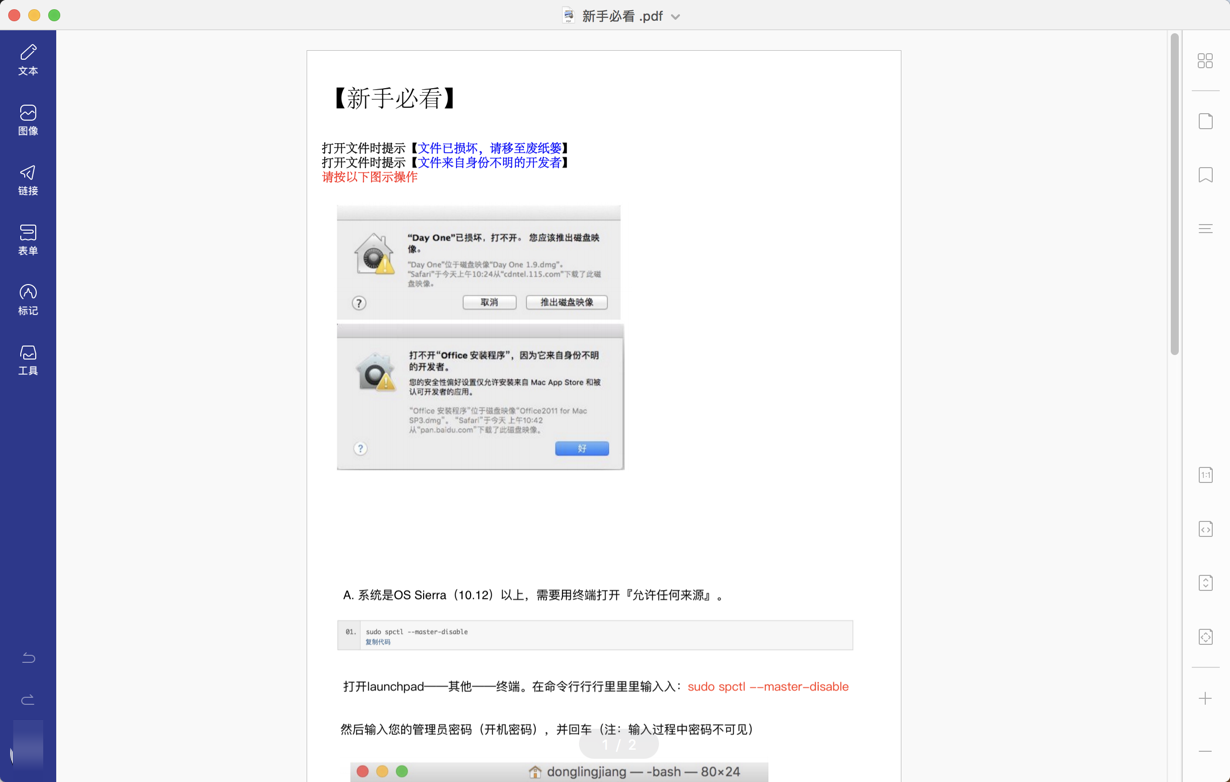Click red text 请按以下图示操作

(x=370, y=177)
